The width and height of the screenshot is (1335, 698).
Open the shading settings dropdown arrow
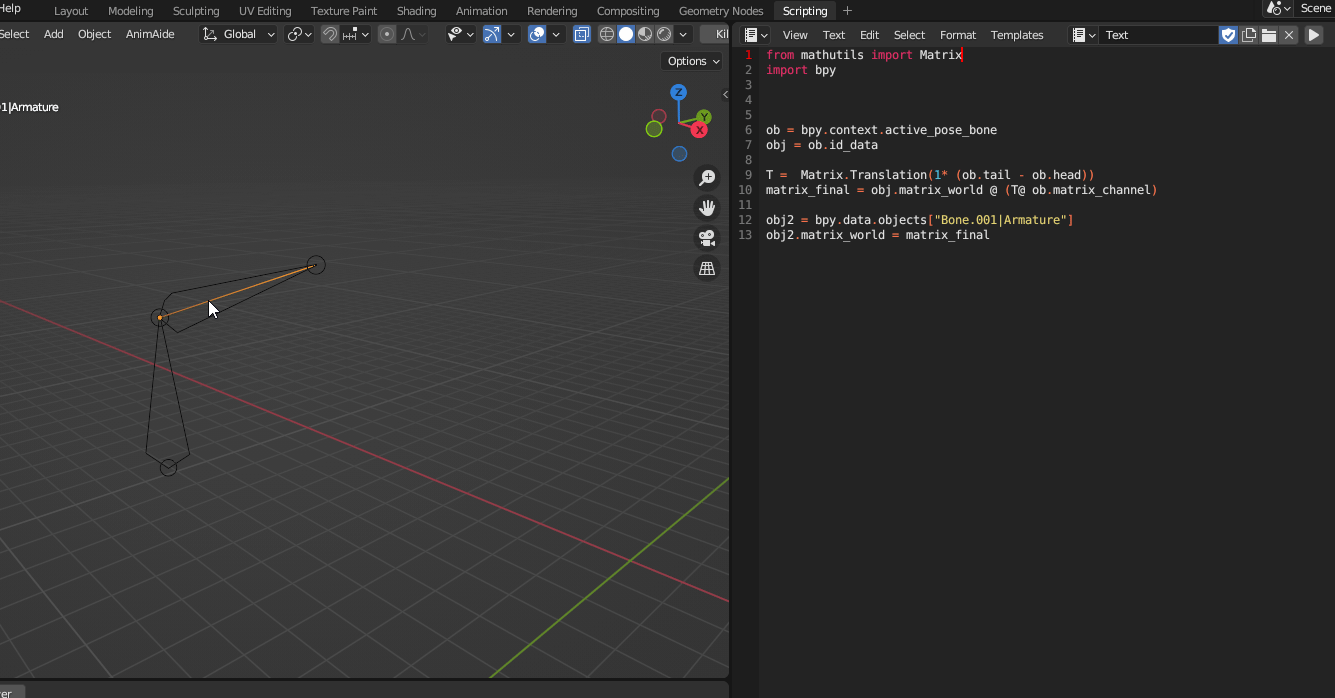click(x=683, y=33)
